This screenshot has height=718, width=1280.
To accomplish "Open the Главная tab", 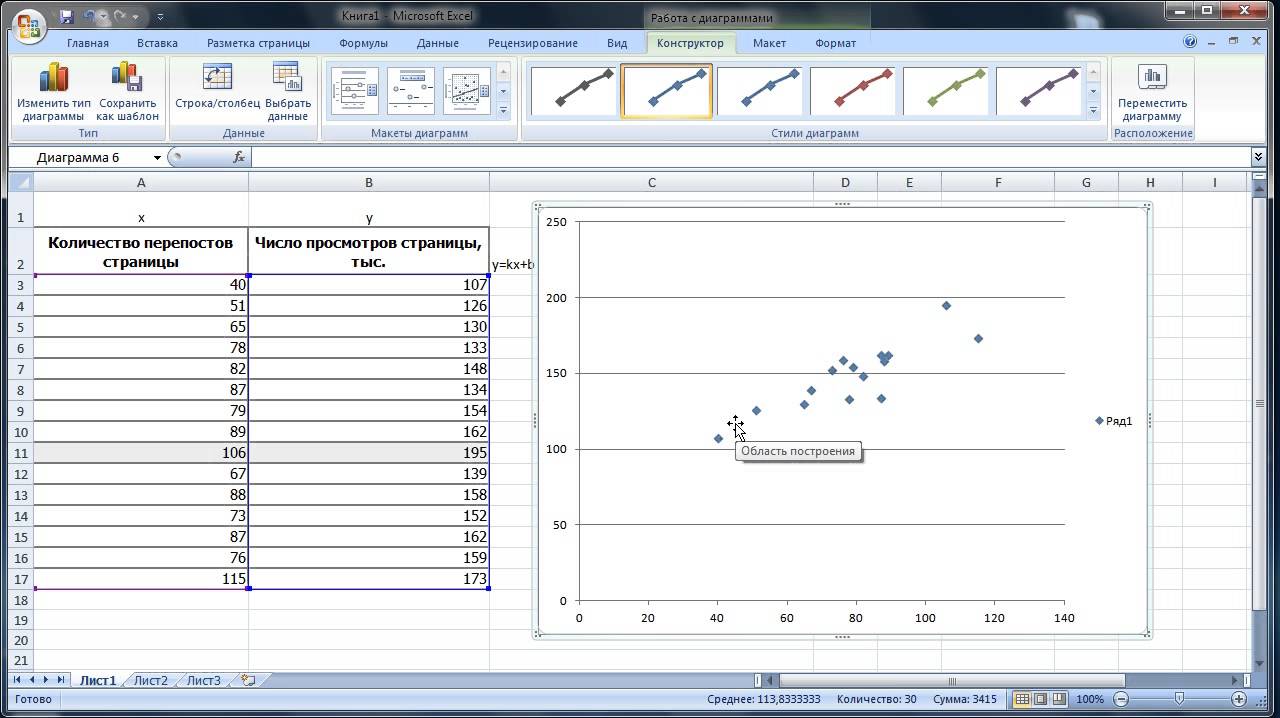I will [x=88, y=43].
